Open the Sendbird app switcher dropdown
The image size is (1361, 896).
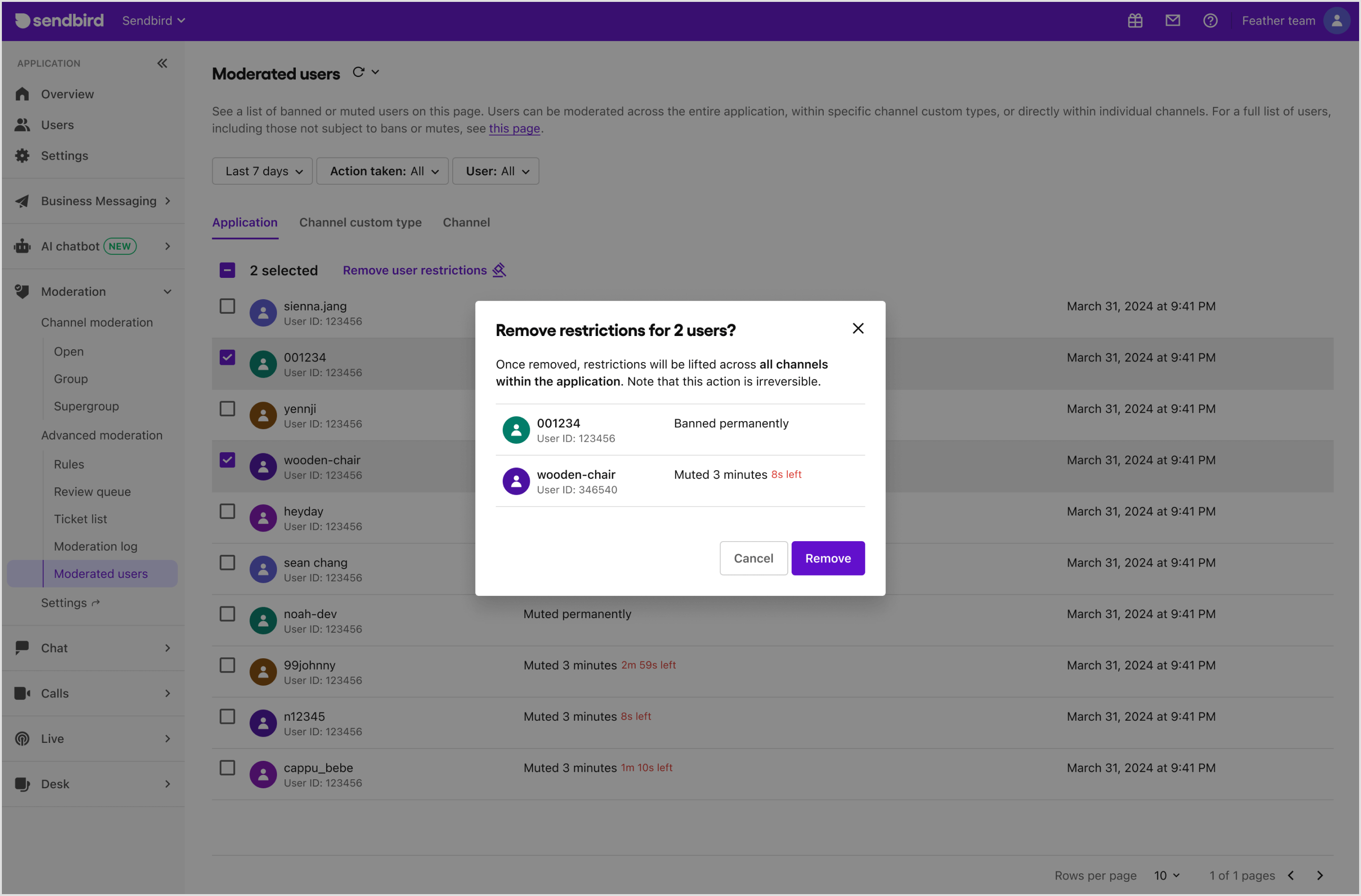[x=153, y=20]
